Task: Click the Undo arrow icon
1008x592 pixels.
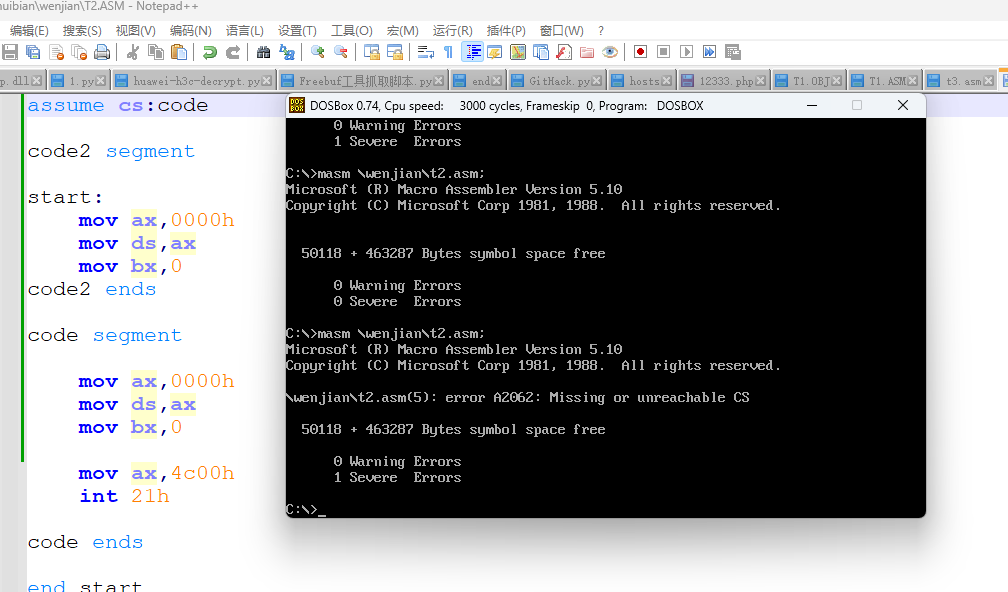Action: [x=209, y=52]
